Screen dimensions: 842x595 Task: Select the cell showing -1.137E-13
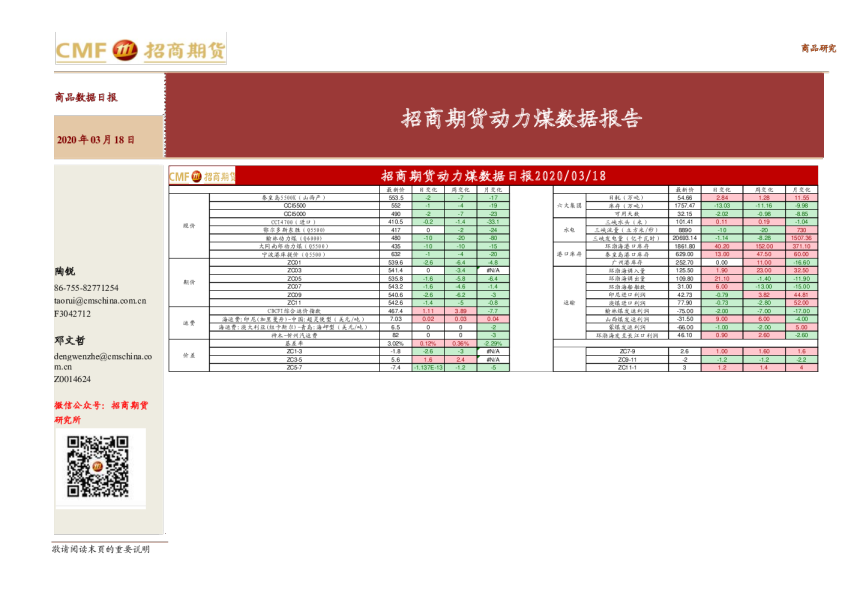click(428, 368)
